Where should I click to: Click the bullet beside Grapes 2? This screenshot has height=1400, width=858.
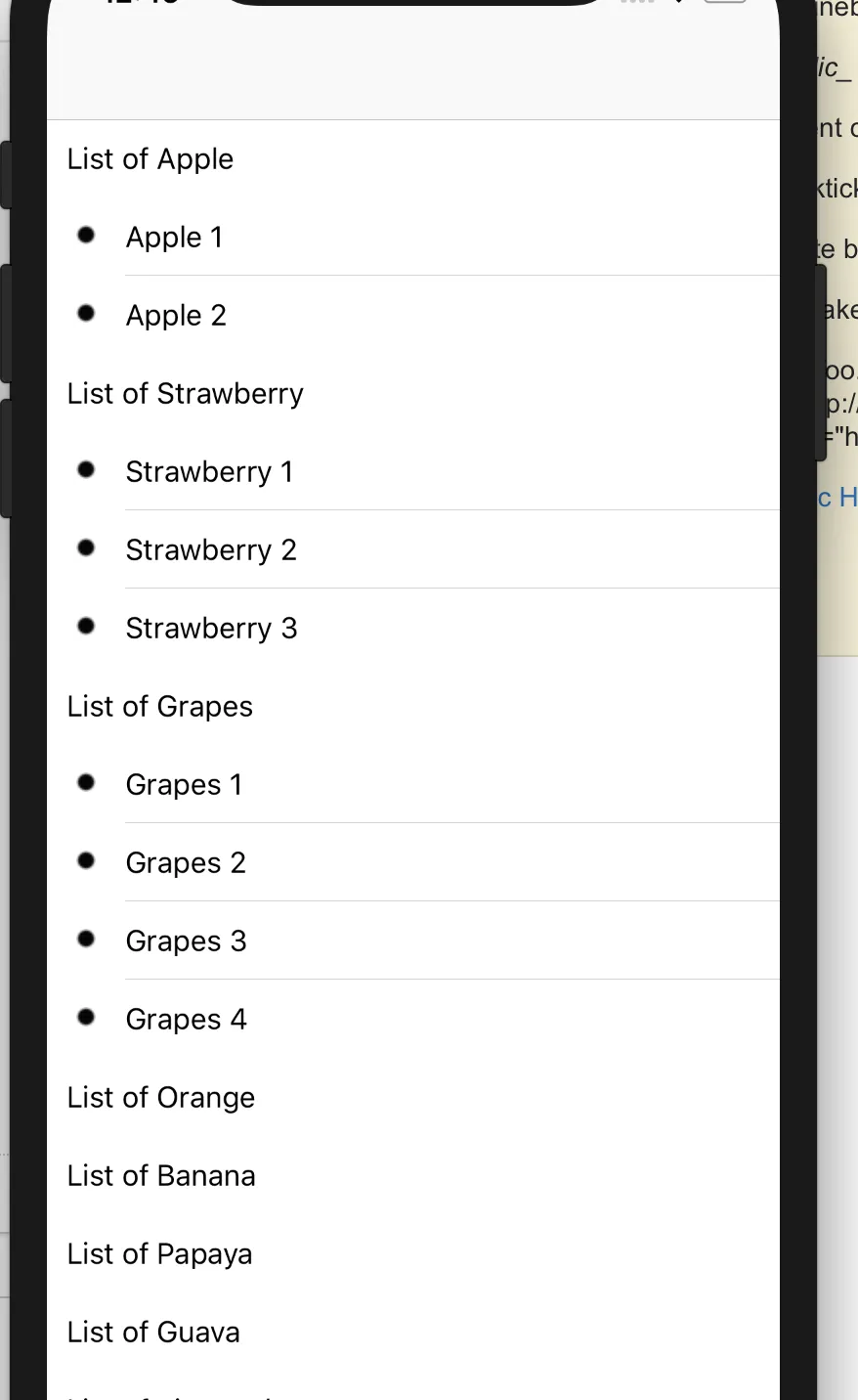point(86,860)
